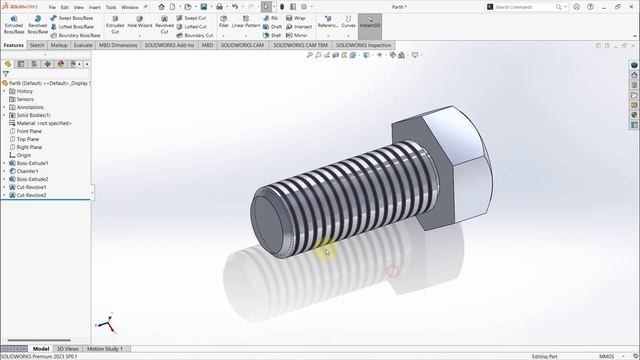Expand the Cut-Revolve1 feature
This screenshot has width=640, height=360.
[4, 187]
